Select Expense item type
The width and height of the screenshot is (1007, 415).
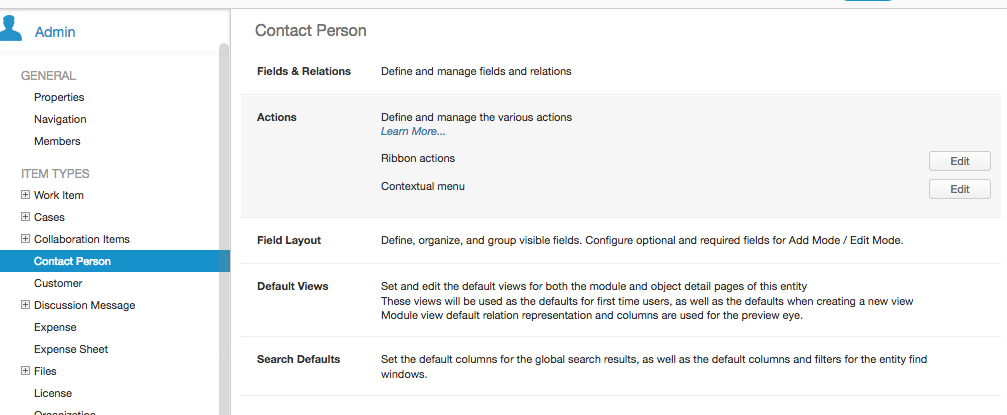point(55,327)
